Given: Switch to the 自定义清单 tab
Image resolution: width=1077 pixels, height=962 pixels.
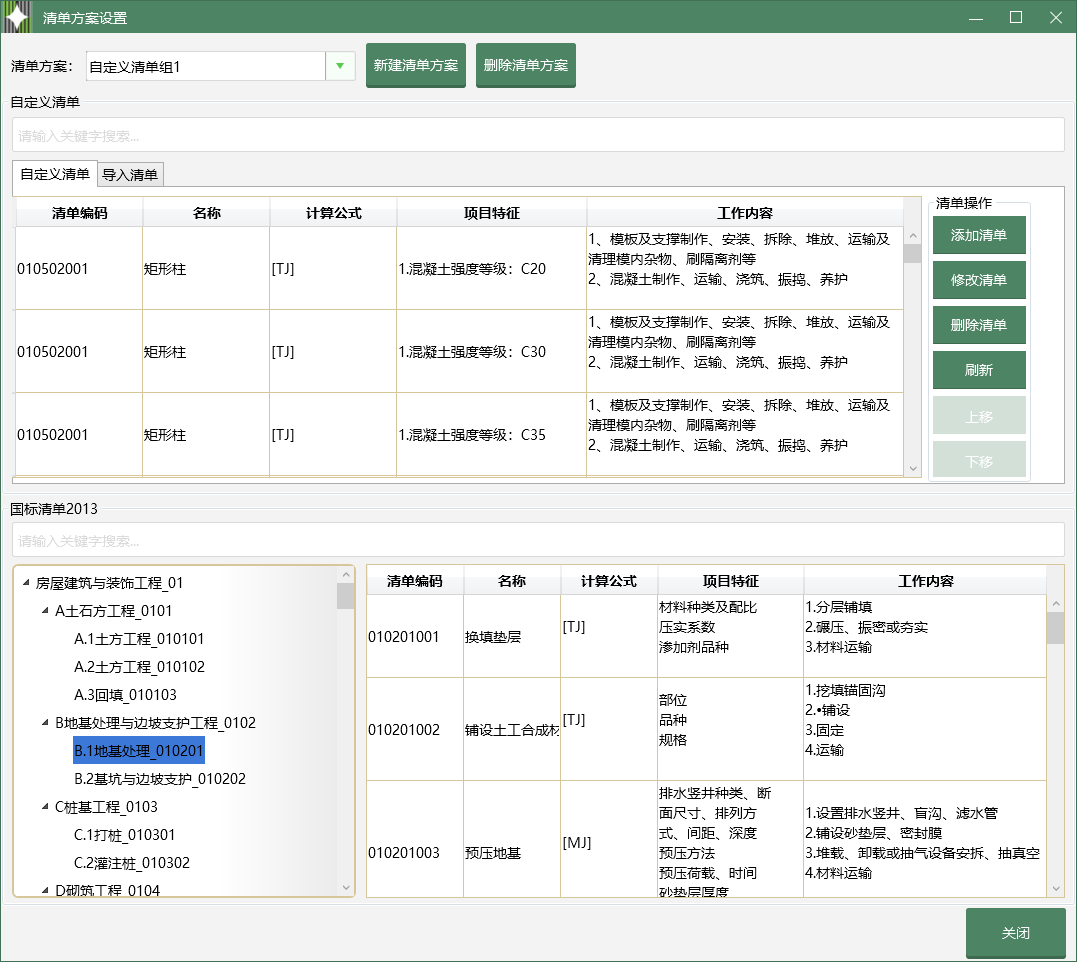Looking at the screenshot, I should coord(55,174).
